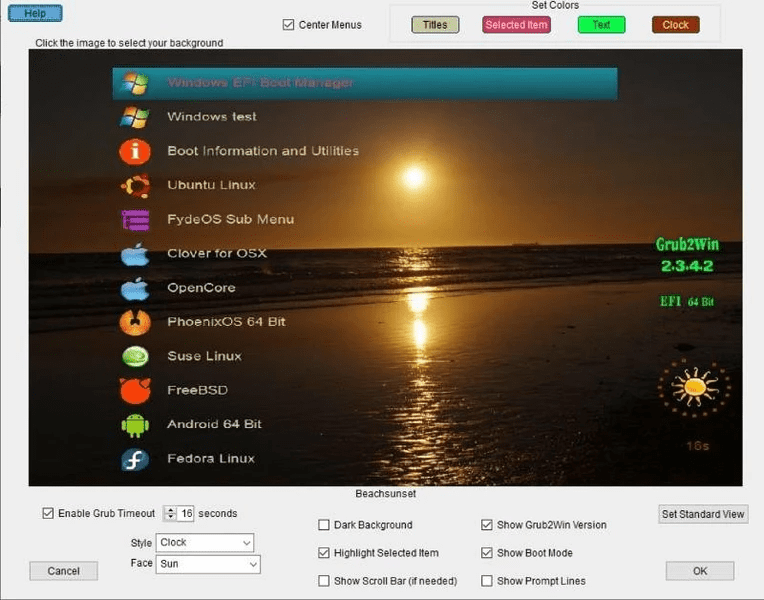Click the orange Boot Information icon
The image size is (764, 600).
(x=135, y=152)
